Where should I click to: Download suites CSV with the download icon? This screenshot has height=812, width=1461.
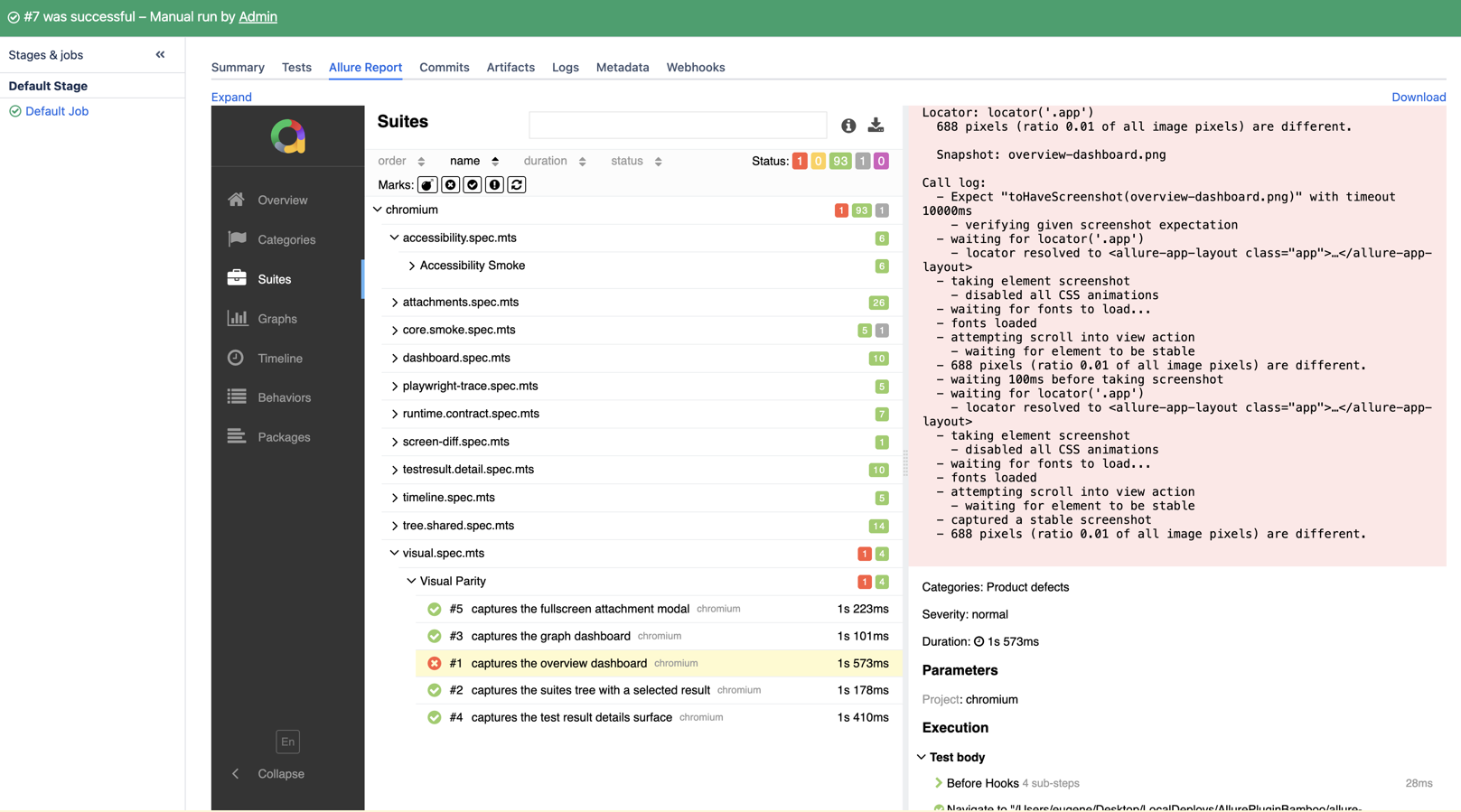[x=876, y=126]
